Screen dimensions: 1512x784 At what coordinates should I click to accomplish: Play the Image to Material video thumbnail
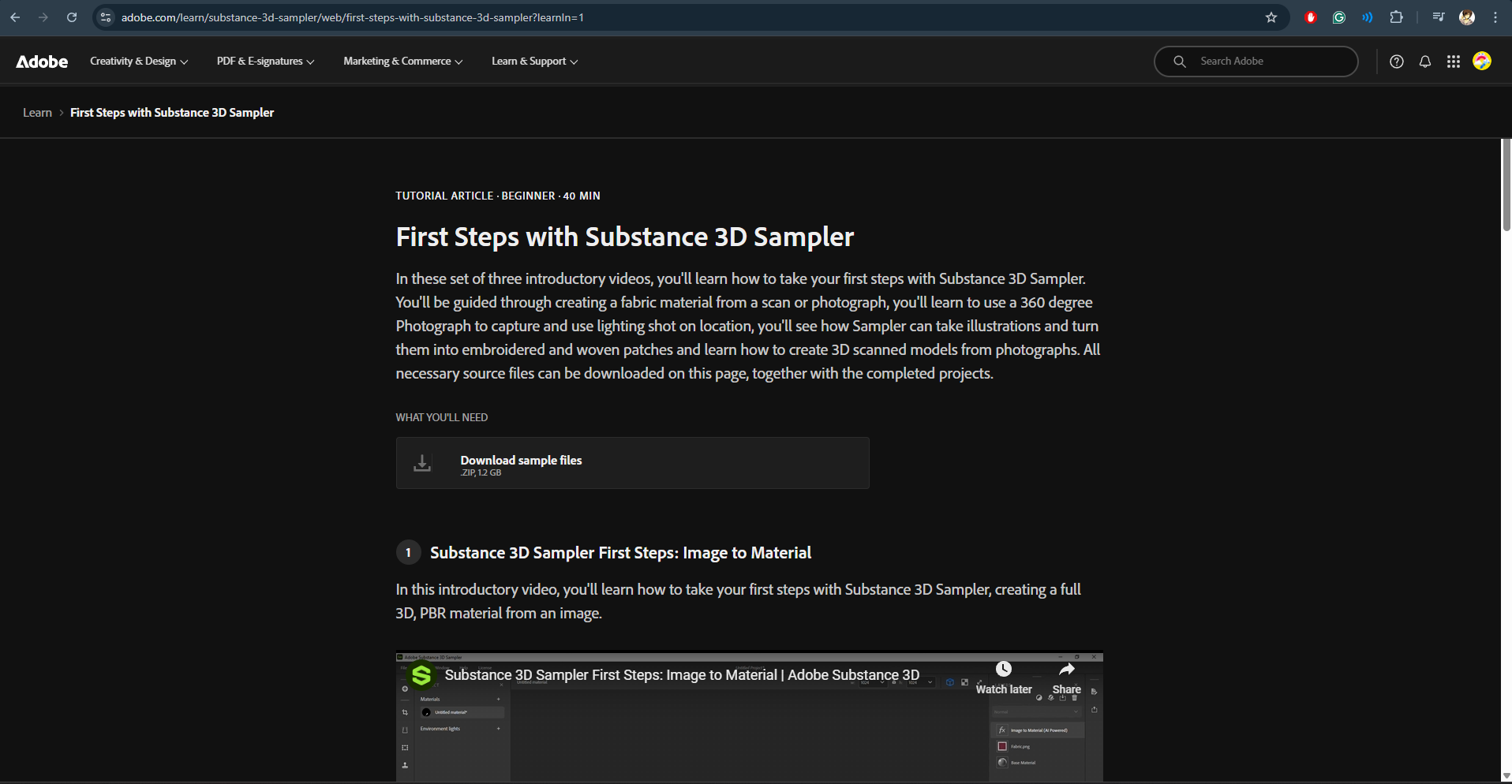[749, 734]
